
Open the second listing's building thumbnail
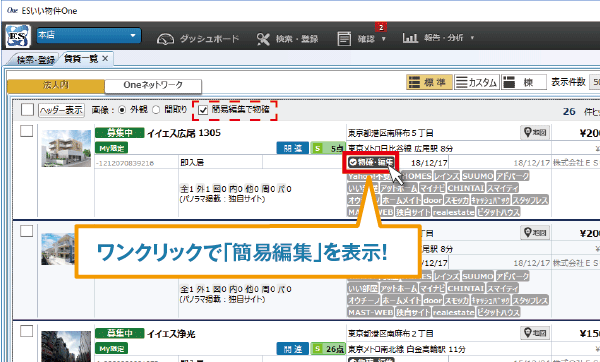click(58, 249)
